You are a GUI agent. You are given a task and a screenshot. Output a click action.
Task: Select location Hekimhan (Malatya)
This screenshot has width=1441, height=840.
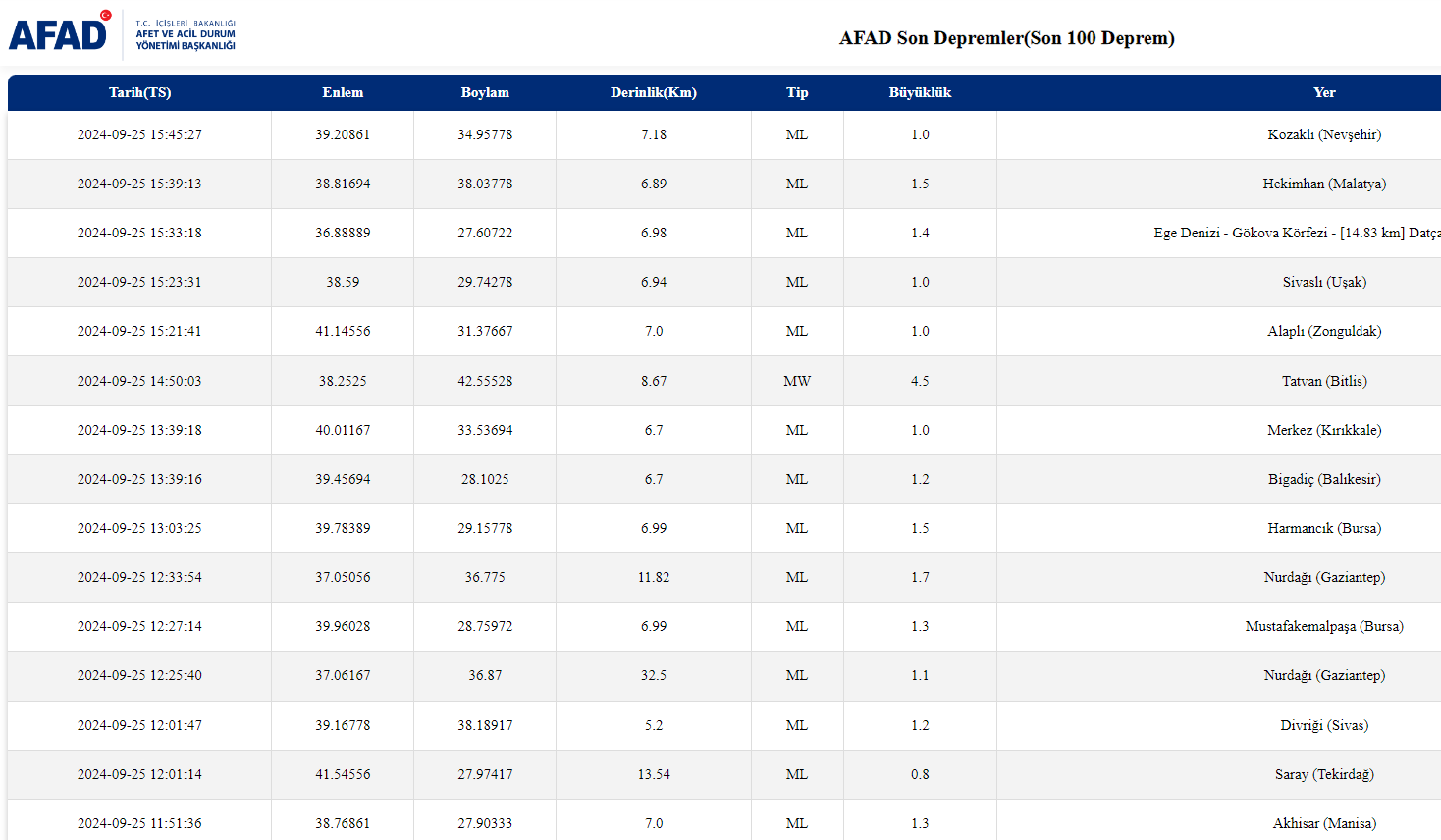[1324, 184]
